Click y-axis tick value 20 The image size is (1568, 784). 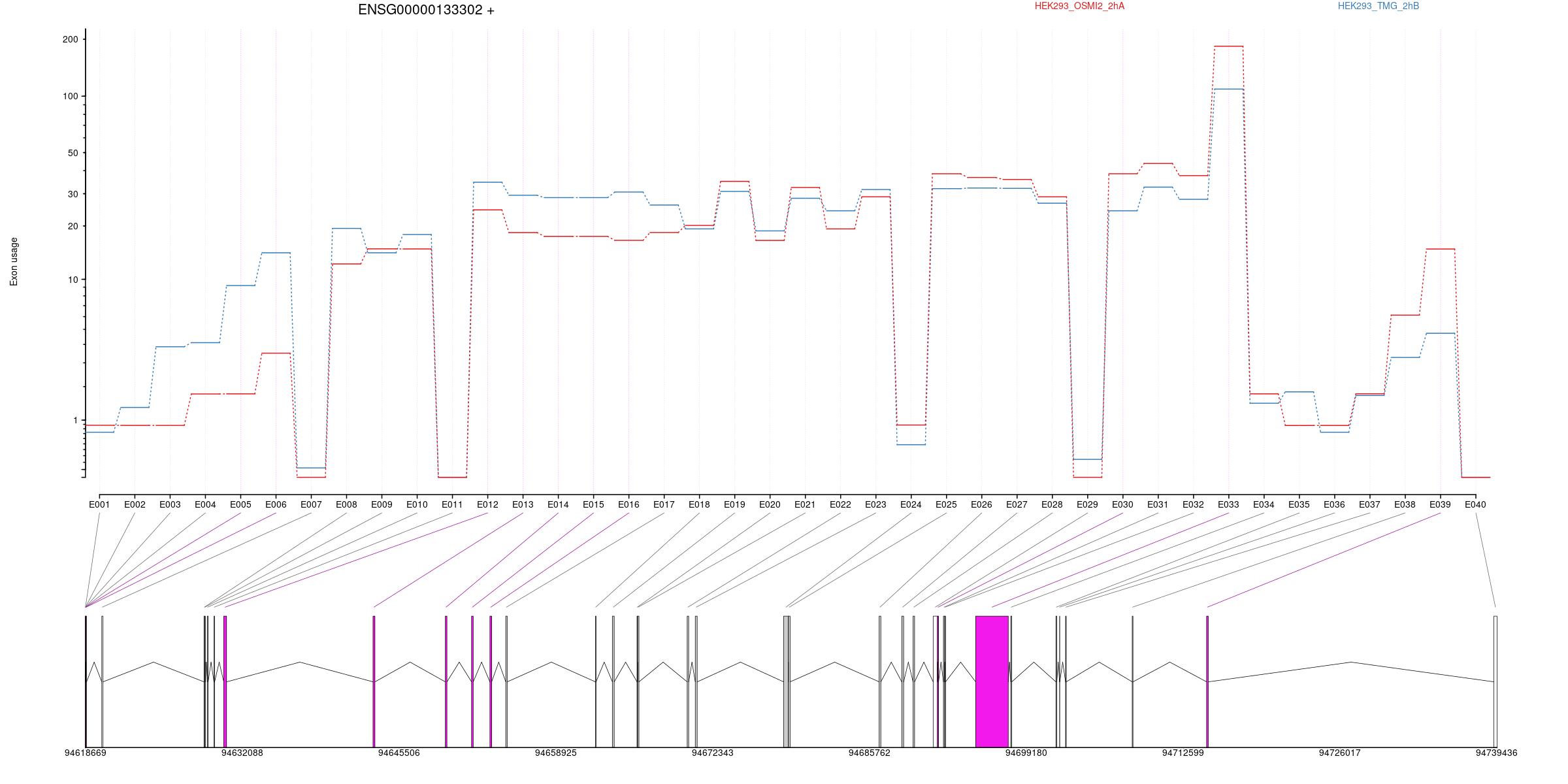(73, 226)
